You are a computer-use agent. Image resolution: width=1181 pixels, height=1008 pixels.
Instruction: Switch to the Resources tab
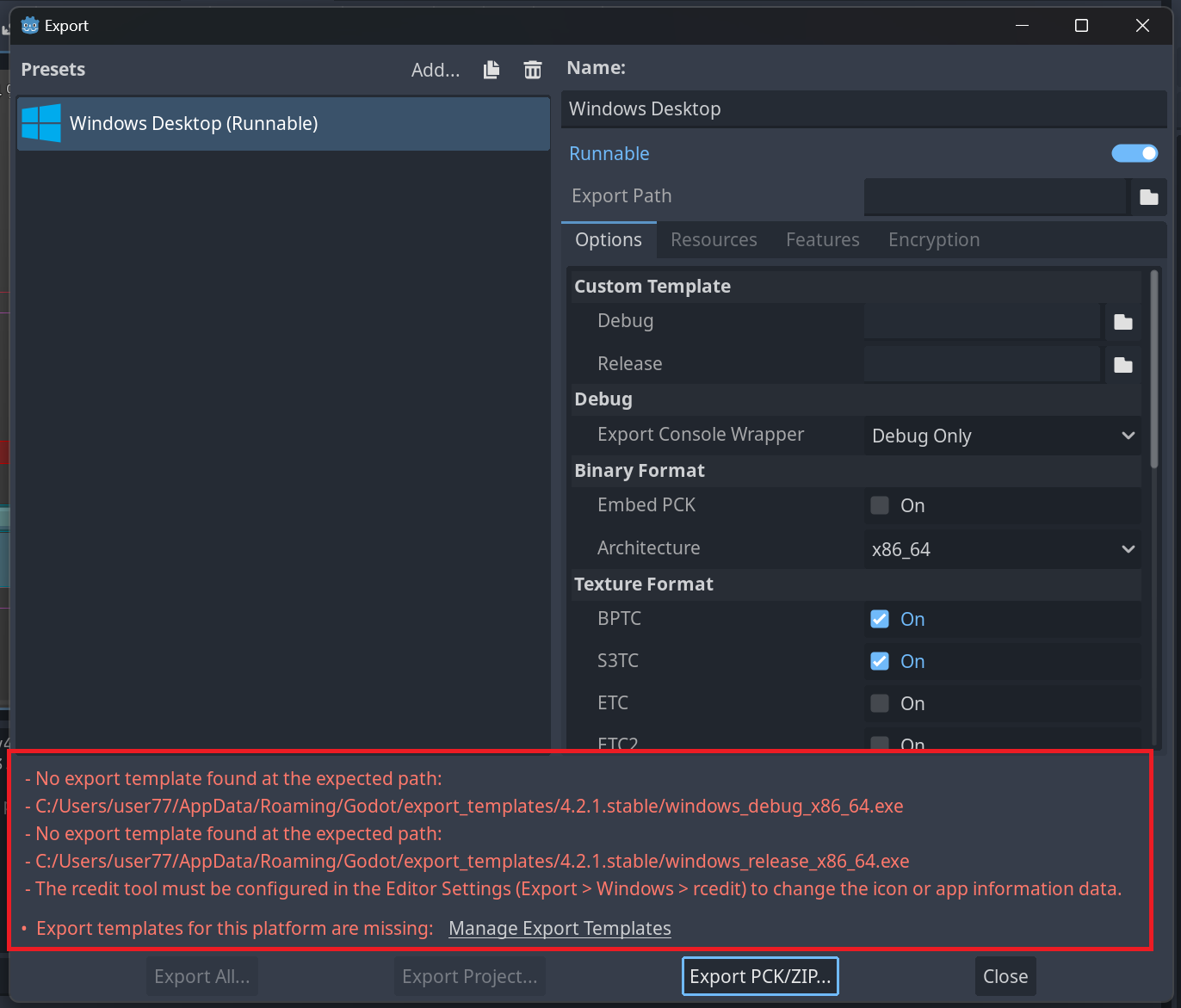(714, 240)
